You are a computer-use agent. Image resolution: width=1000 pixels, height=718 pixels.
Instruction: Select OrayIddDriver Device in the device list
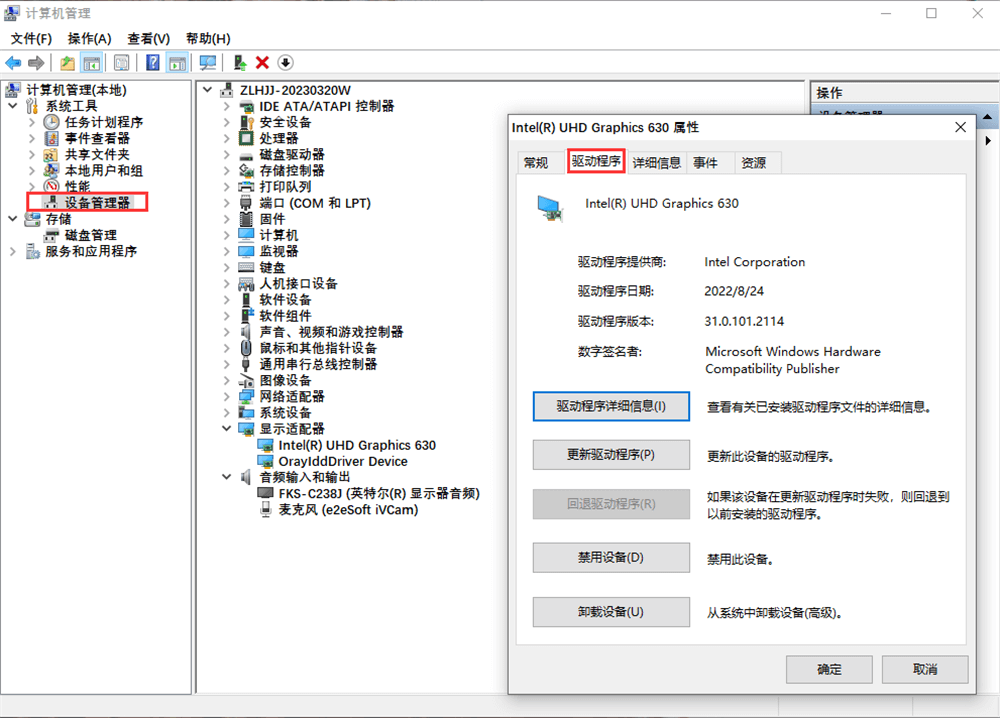[x=342, y=461]
